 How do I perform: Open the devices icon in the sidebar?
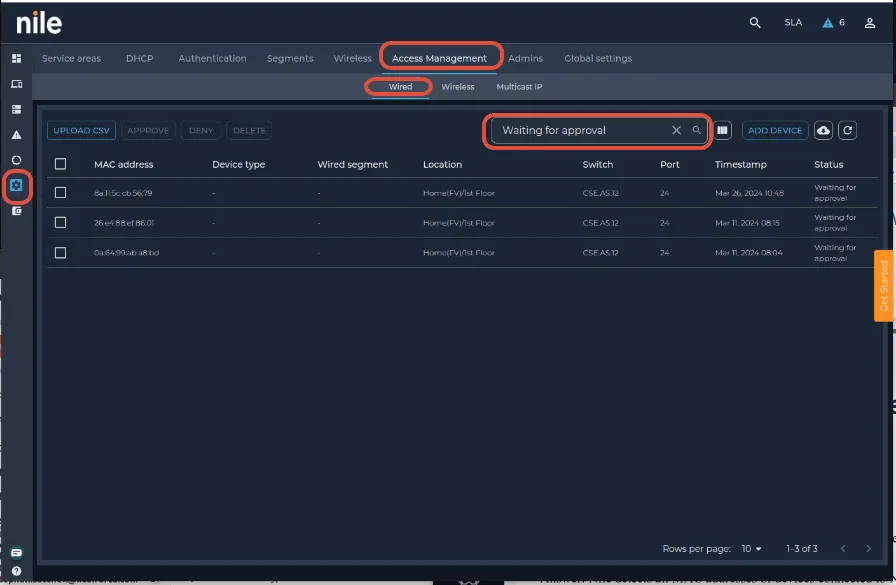coord(17,84)
